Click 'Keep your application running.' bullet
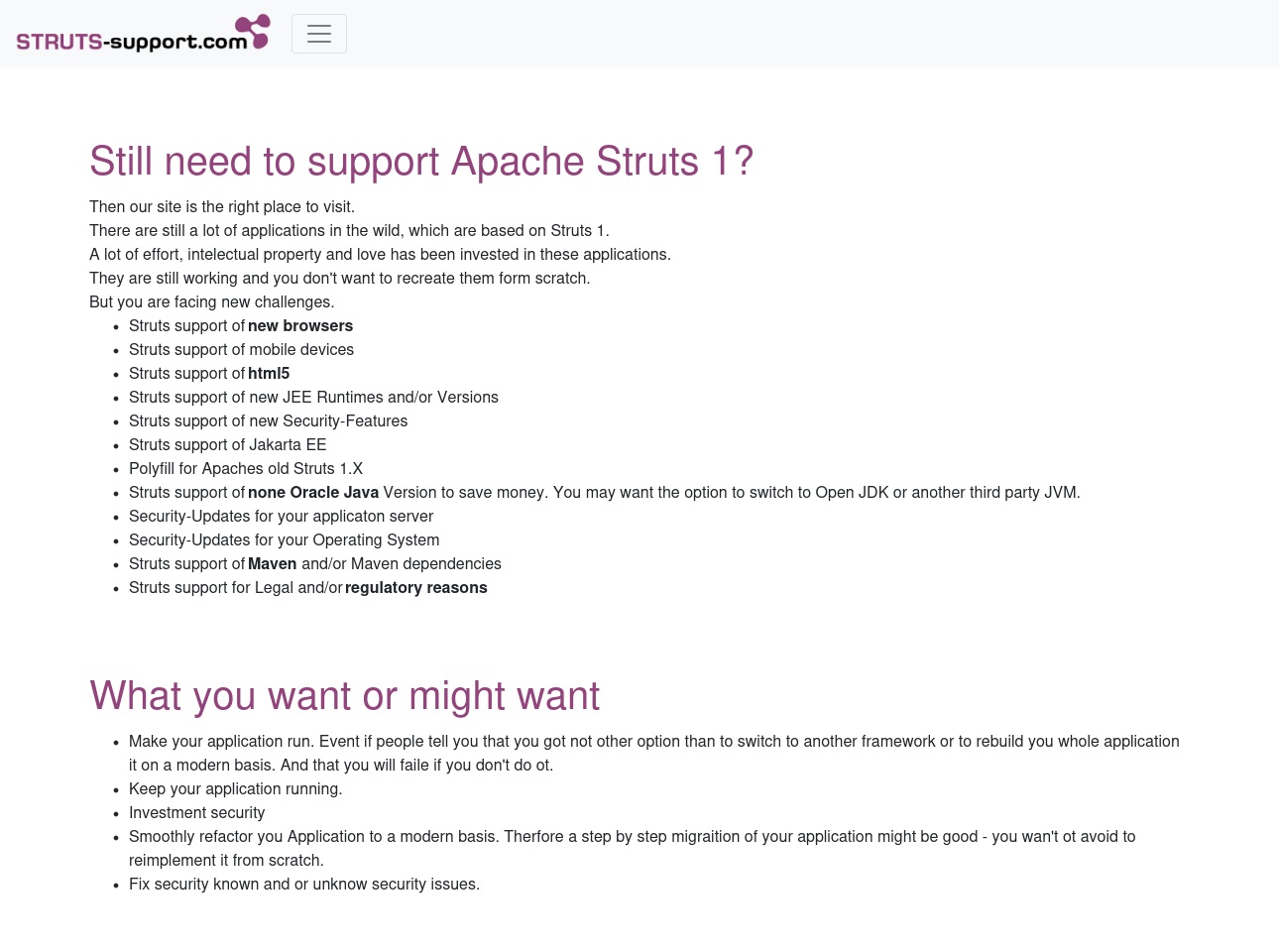 (x=235, y=788)
